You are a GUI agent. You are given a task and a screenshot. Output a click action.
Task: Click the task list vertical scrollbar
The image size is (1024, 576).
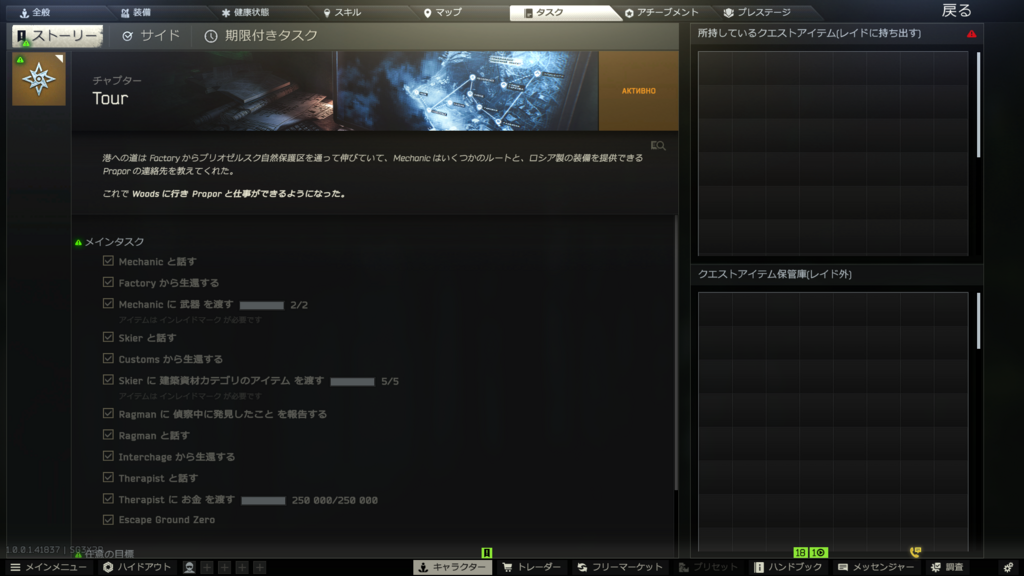click(676, 350)
